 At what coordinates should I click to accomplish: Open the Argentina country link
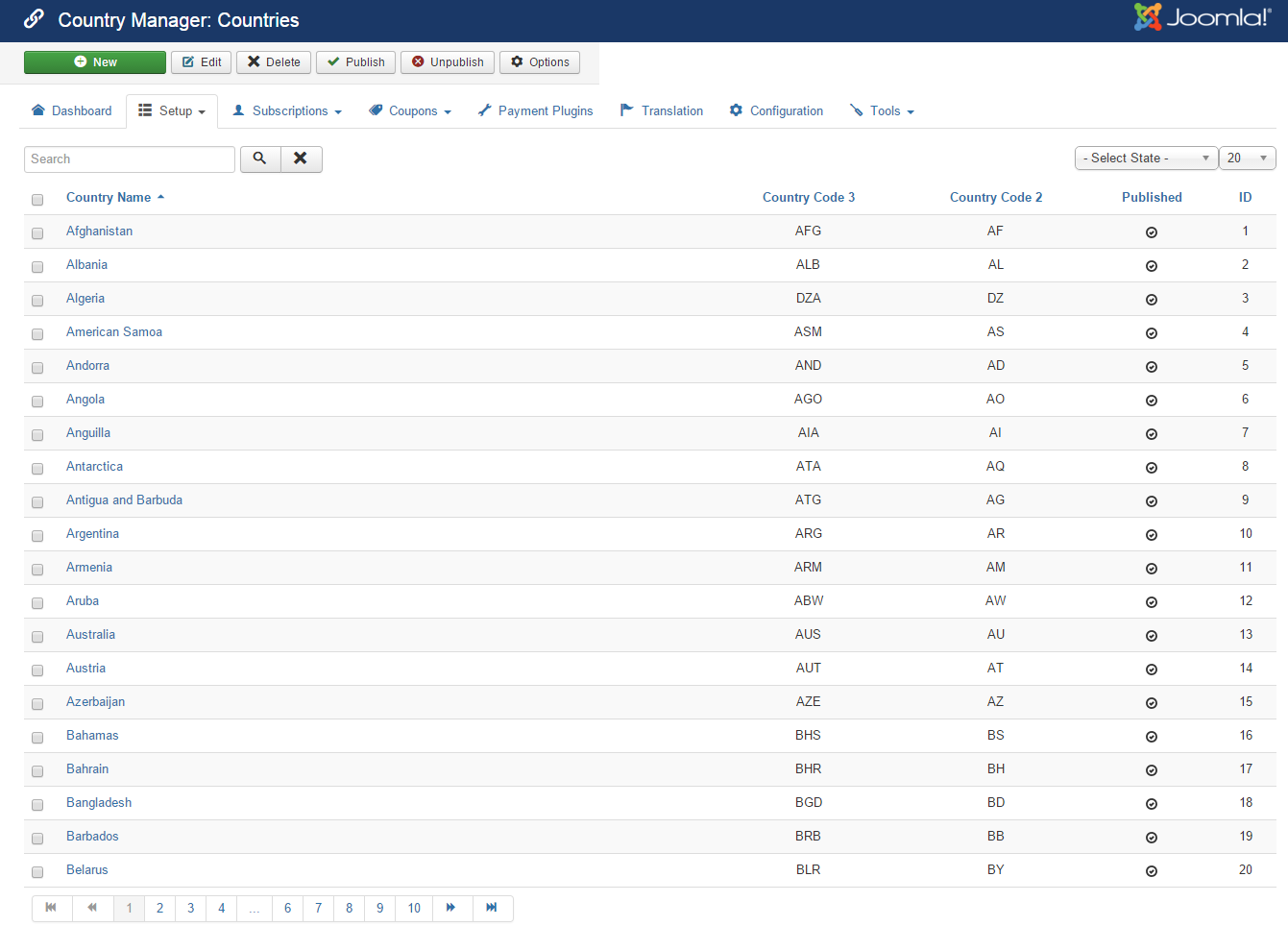point(92,533)
